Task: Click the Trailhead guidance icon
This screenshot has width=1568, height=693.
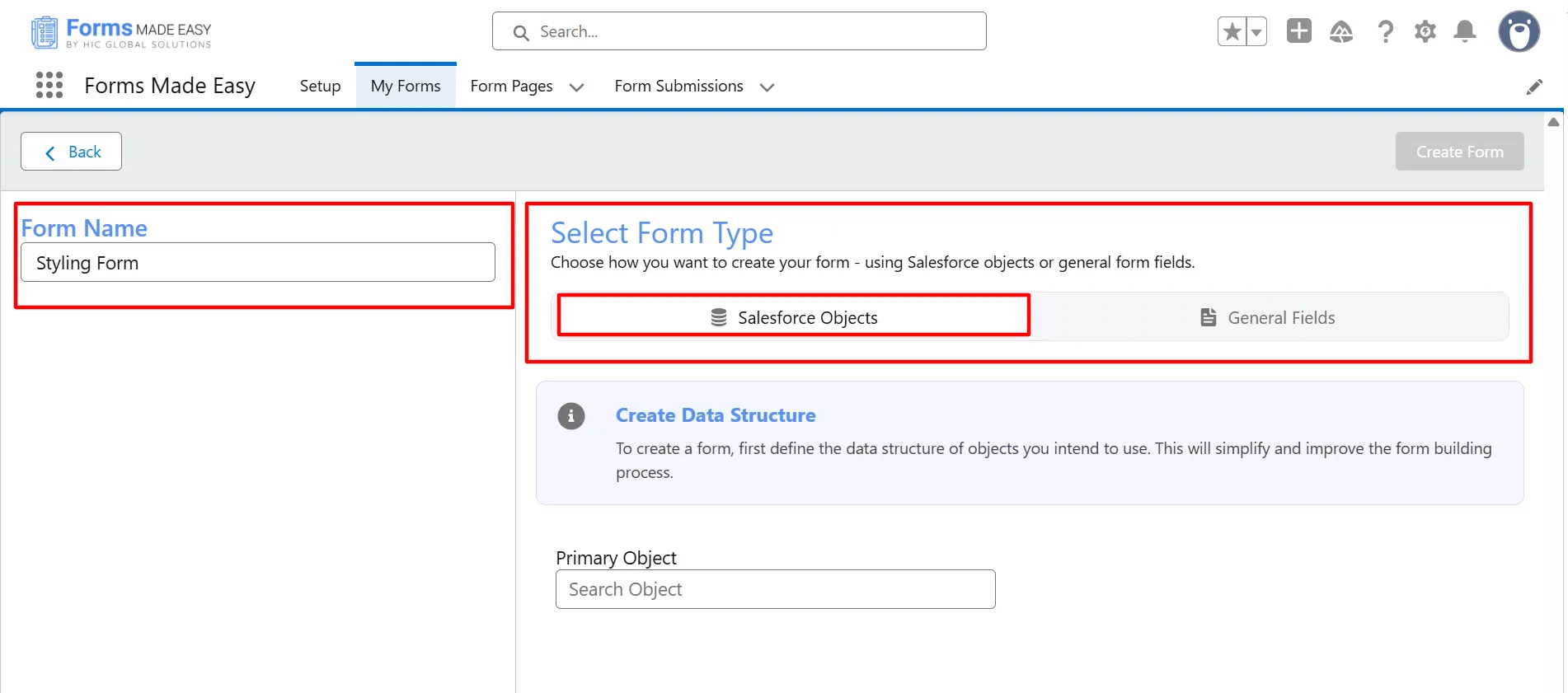Action: 1341,32
